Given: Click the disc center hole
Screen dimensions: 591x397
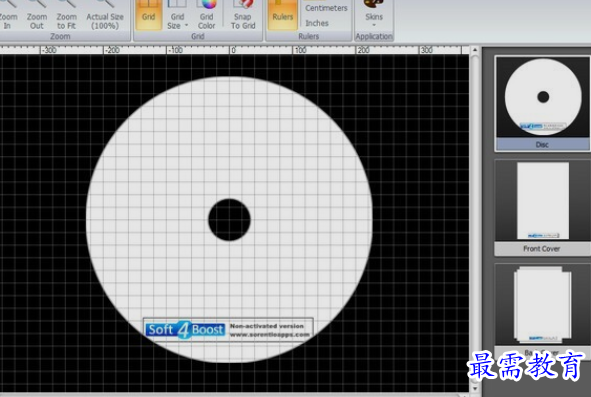Looking at the screenshot, I should (229, 220).
